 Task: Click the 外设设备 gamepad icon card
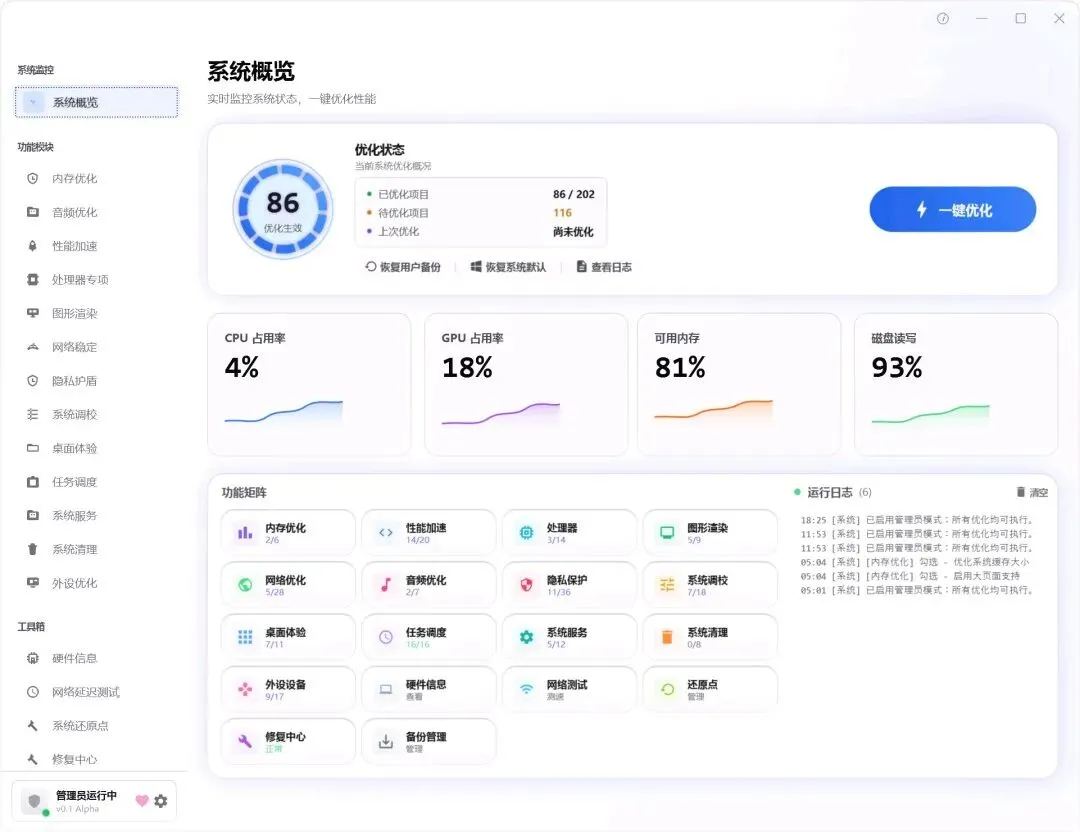288,689
